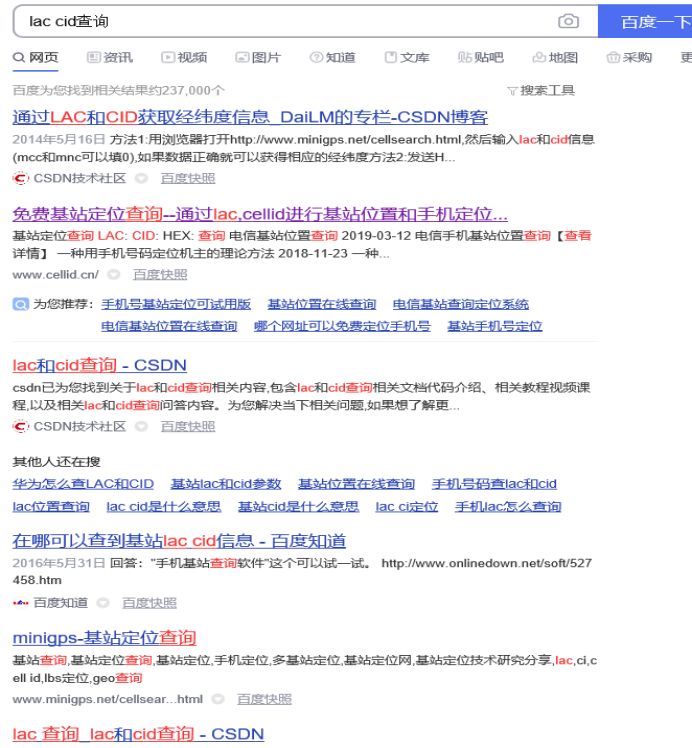
Task: Open suggestion 电信基站位置在线查询
Action: click(169, 326)
